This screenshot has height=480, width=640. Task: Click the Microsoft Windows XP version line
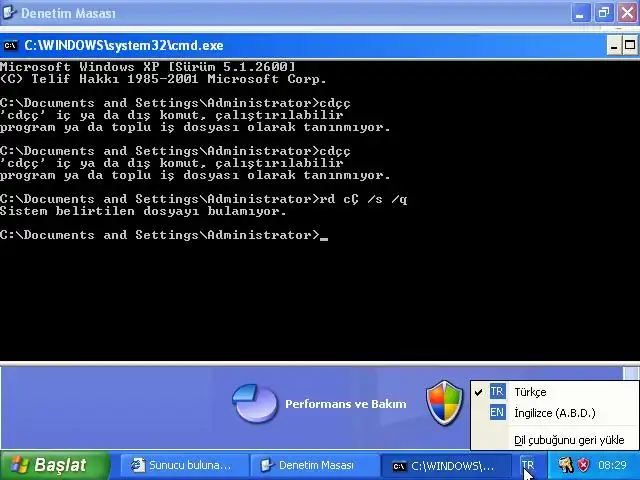click(x=147, y=67)
